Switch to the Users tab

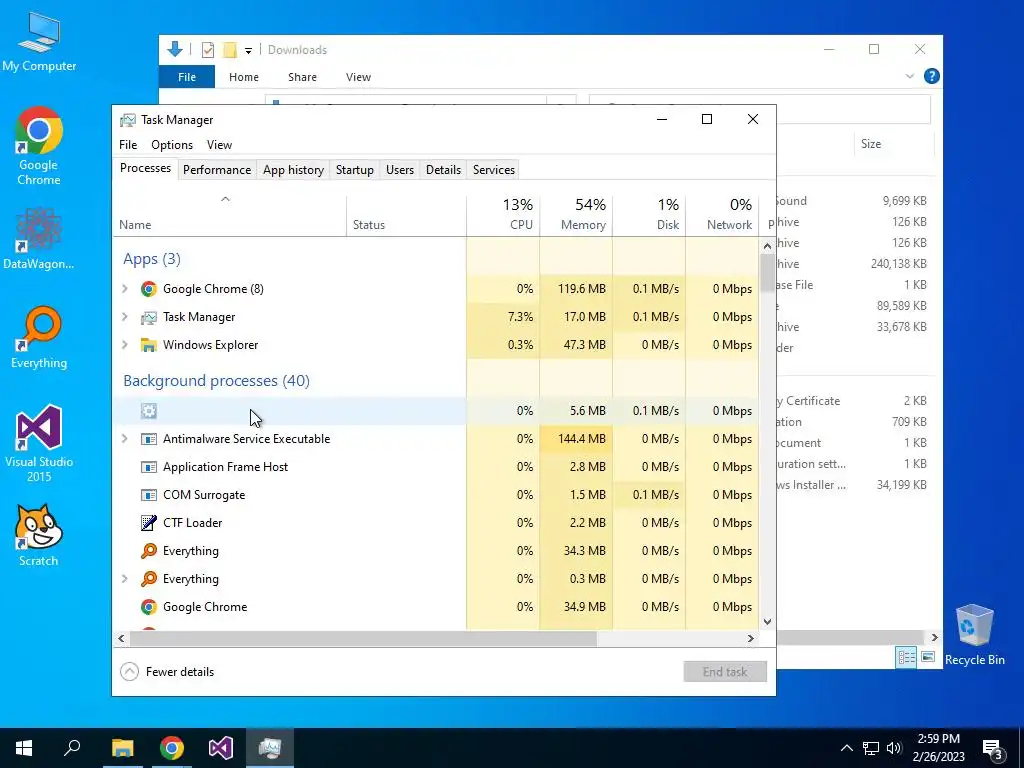click(x=400, y=170)
